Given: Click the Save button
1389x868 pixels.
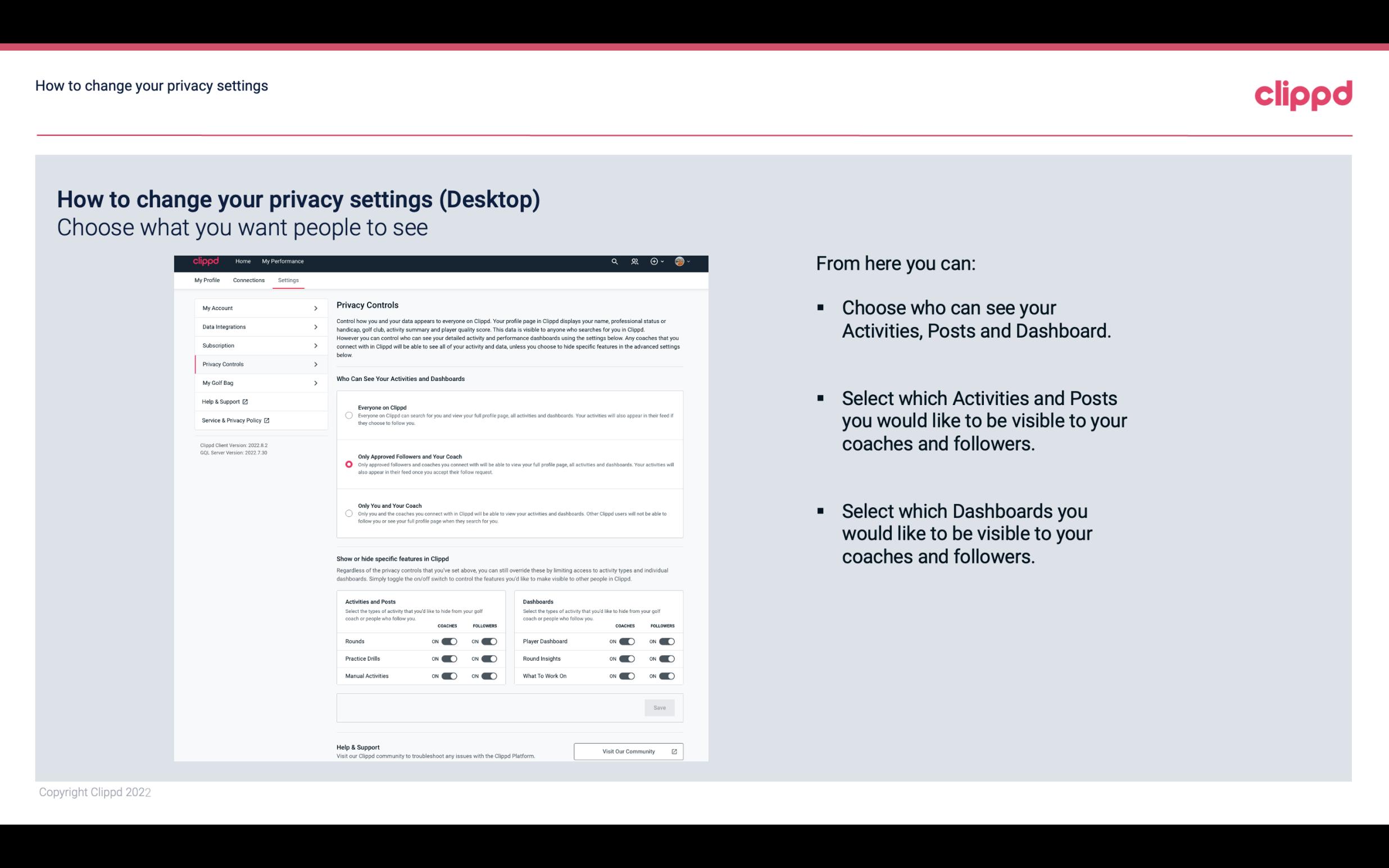Looking at the screenshot, I should 660,706.
